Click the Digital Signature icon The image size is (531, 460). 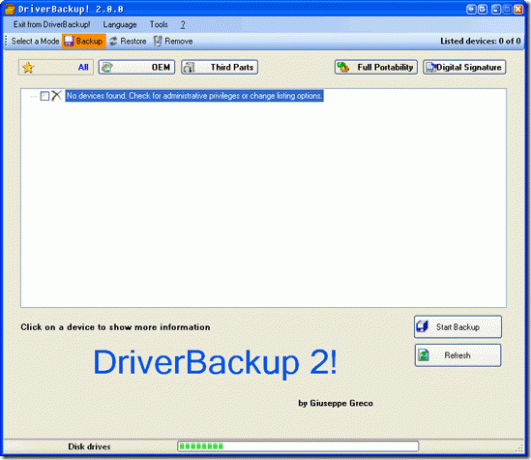[431, 67]
